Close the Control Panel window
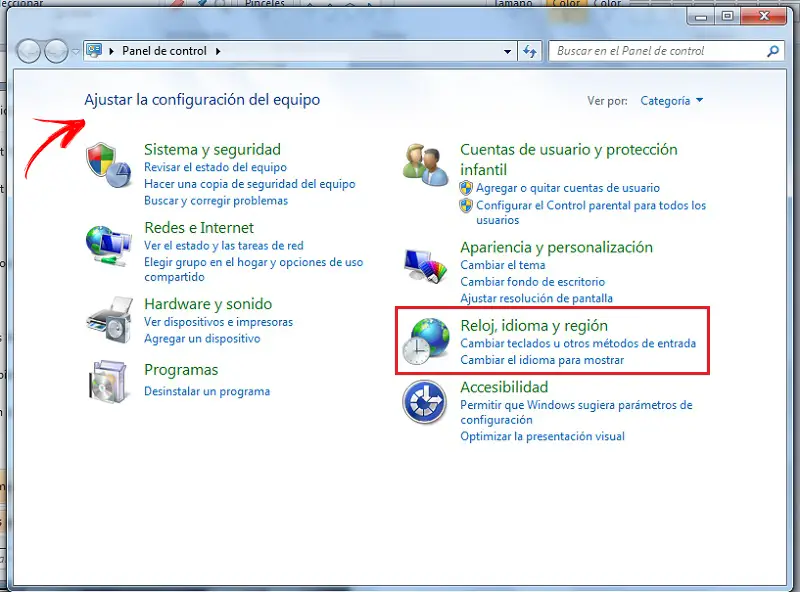This screenshot has width=800, height=592. pyautogui.click(x=764, y=16)
